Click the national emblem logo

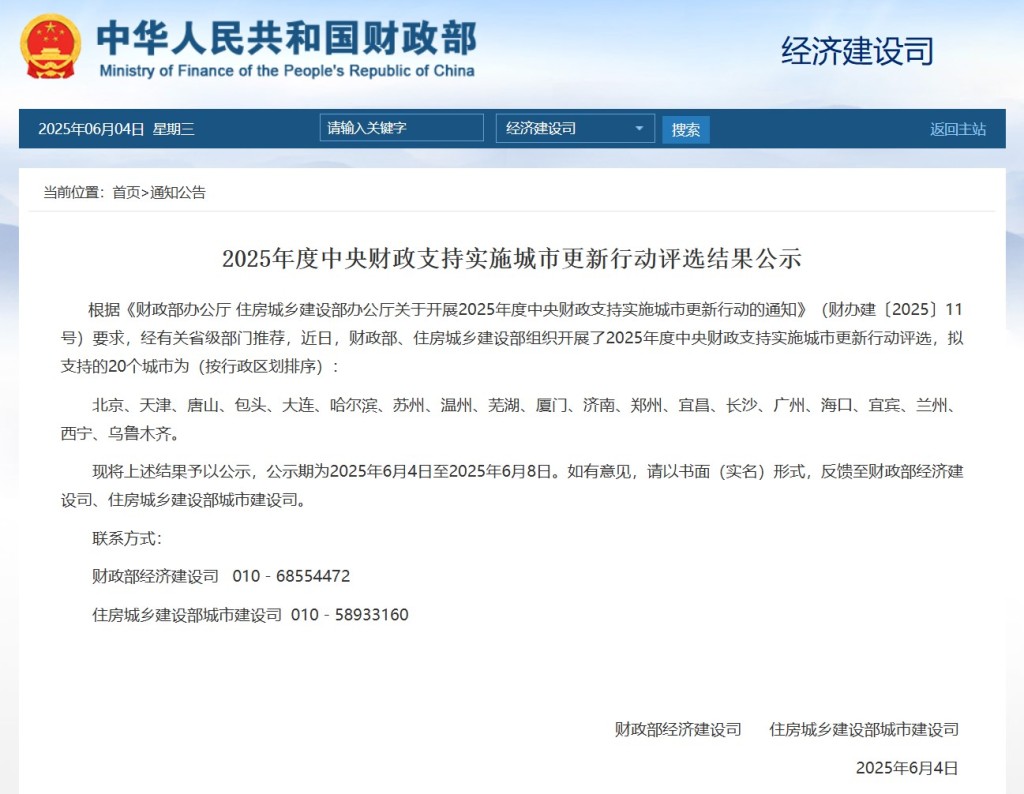point(51,47)
